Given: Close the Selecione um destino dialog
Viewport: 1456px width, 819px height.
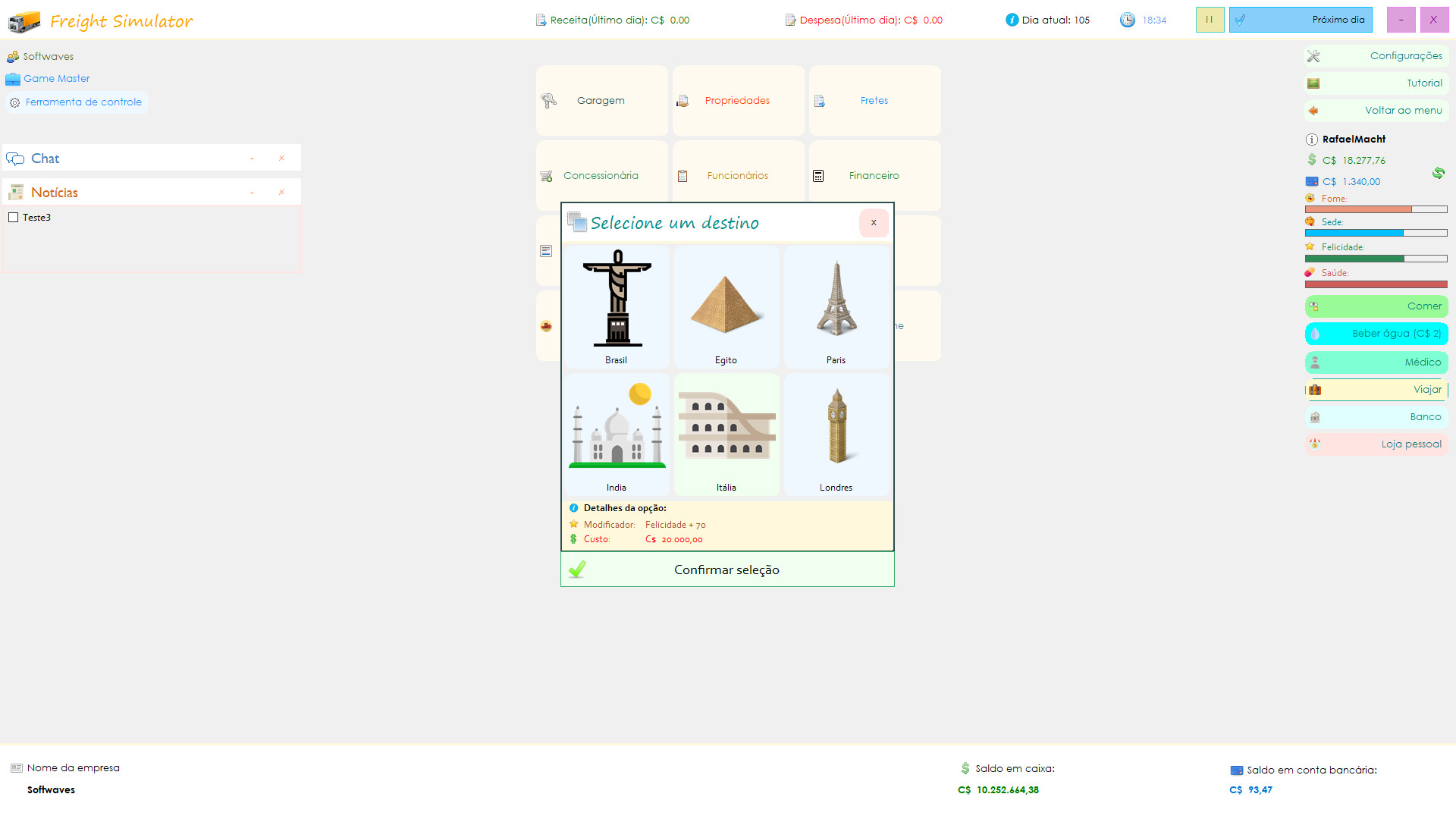Looking at the screenshot, I should point(874,223).
